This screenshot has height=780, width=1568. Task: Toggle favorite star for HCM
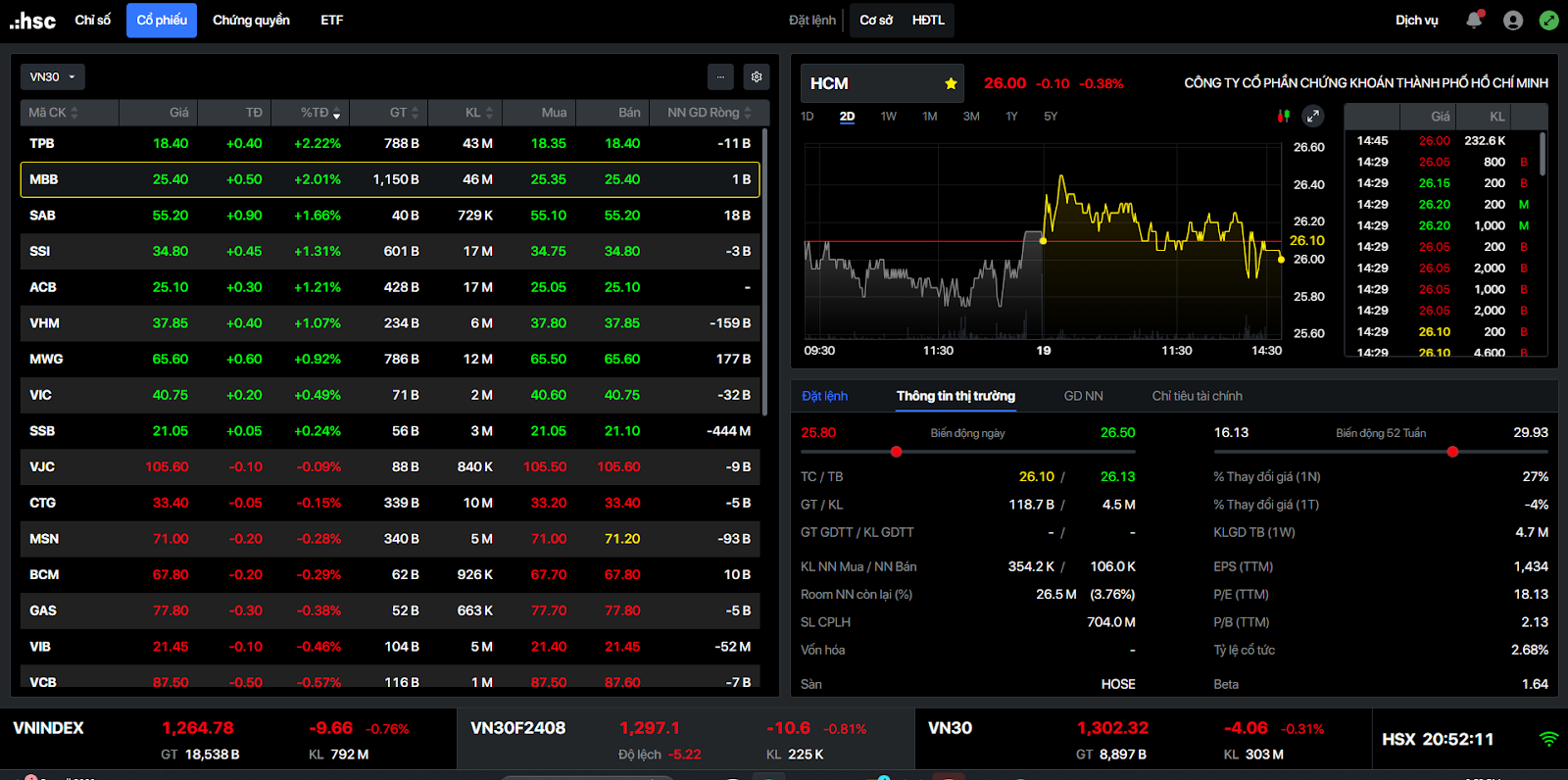click(951, 83)
